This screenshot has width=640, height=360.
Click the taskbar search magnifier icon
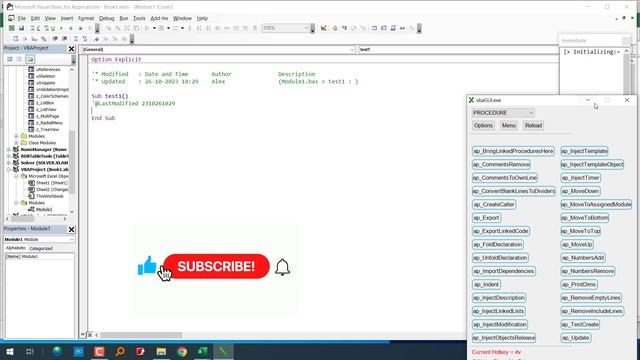(x=120, y=351)
